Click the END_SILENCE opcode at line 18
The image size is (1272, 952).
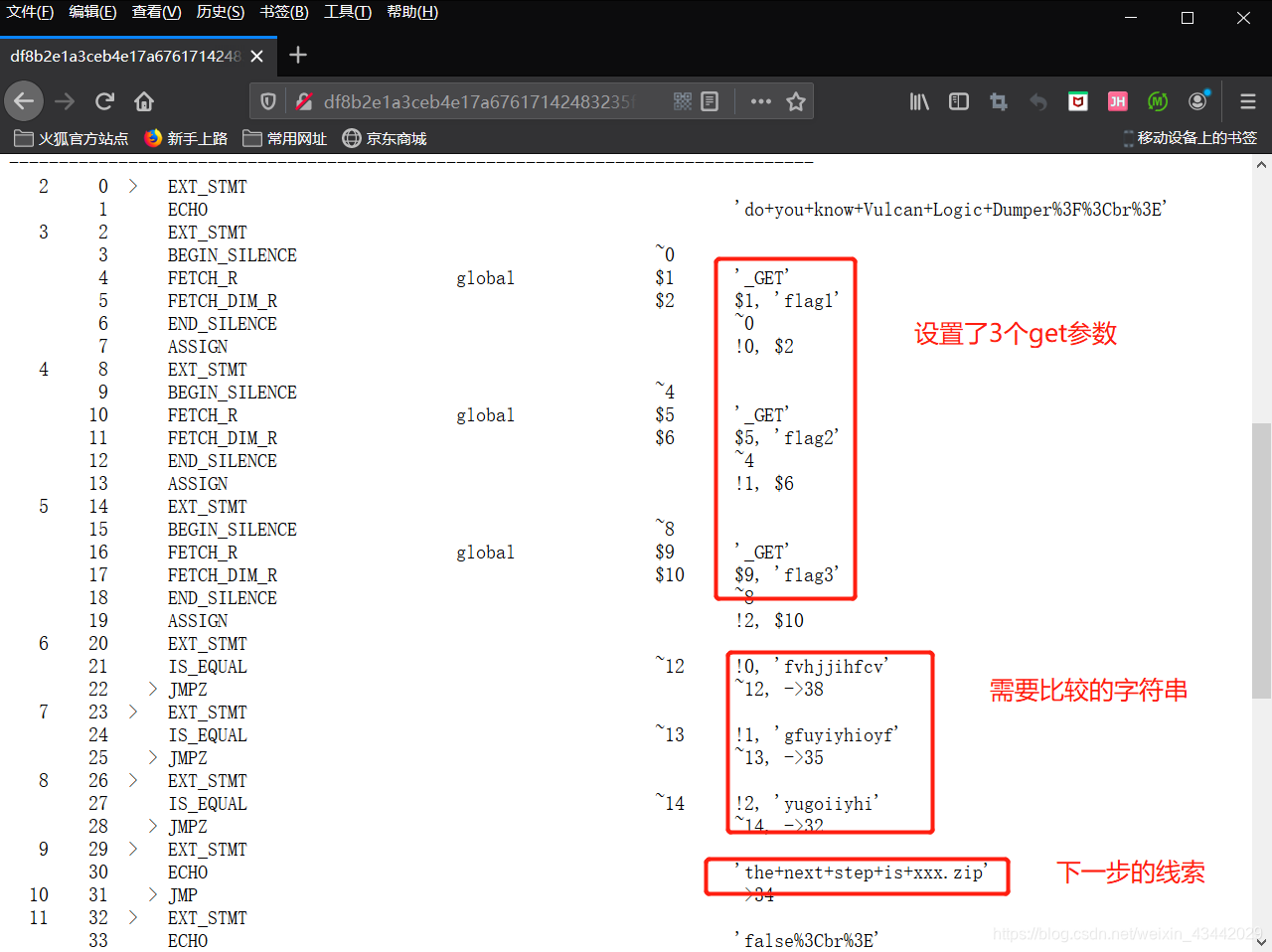coord(223,597)
